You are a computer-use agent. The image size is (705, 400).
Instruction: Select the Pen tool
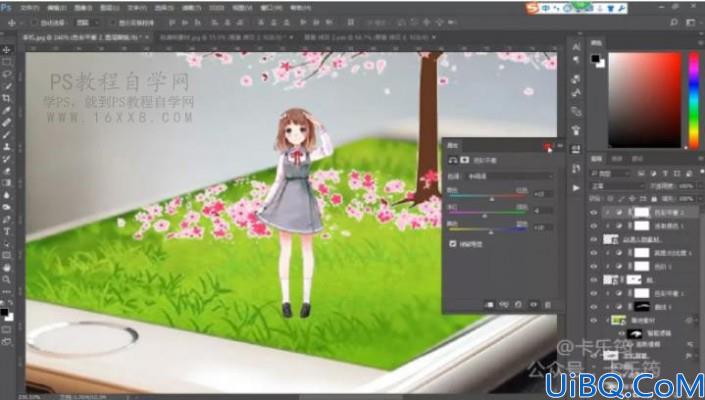[7, 220]
